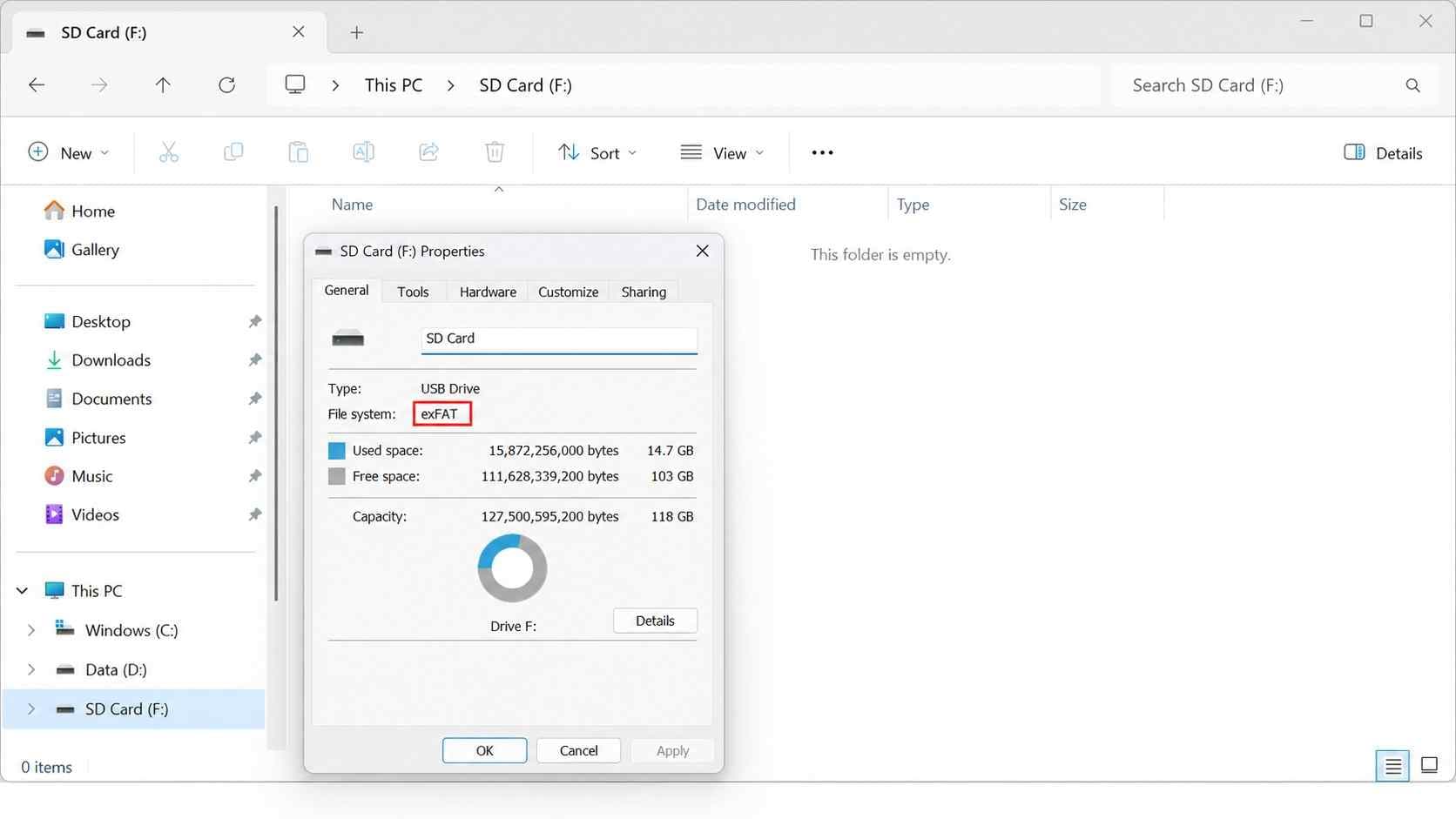Click the blue Used space swatch

point(336,451)
